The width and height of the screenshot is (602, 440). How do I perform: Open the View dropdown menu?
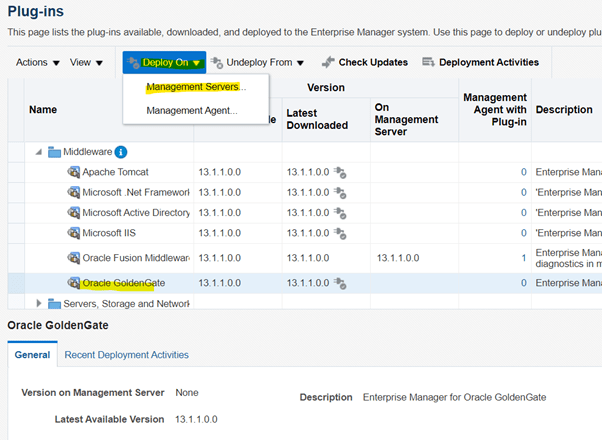point(86,62)
